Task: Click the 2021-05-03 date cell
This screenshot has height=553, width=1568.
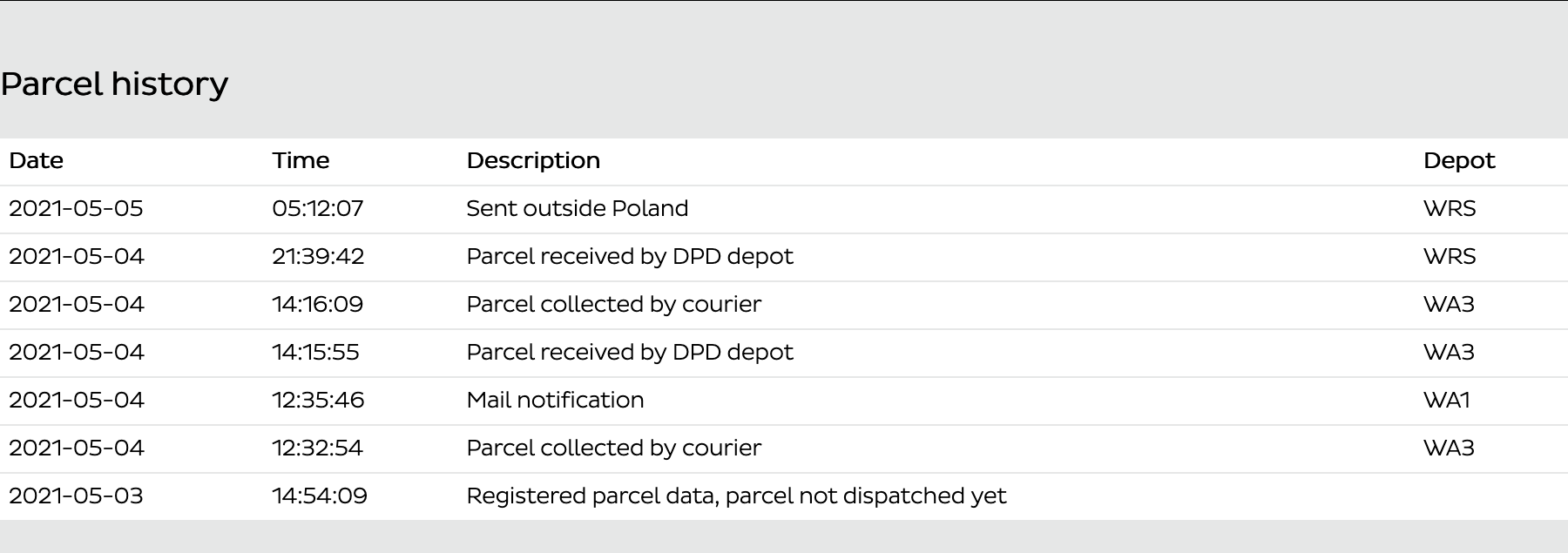Action: coord(76,496)
